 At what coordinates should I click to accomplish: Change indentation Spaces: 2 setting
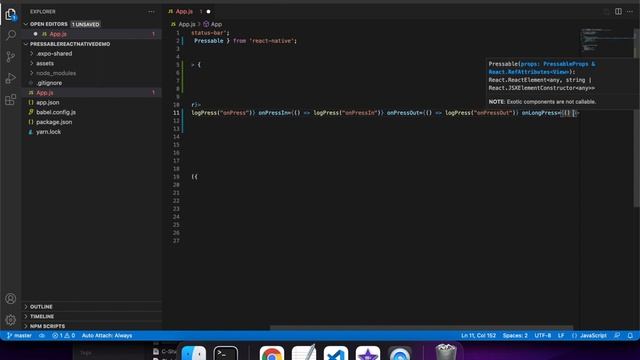[x=515, y=336]
